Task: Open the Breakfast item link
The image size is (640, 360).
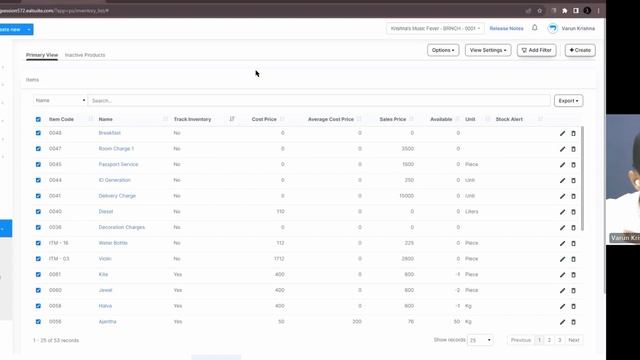Action: coord(109,133)
